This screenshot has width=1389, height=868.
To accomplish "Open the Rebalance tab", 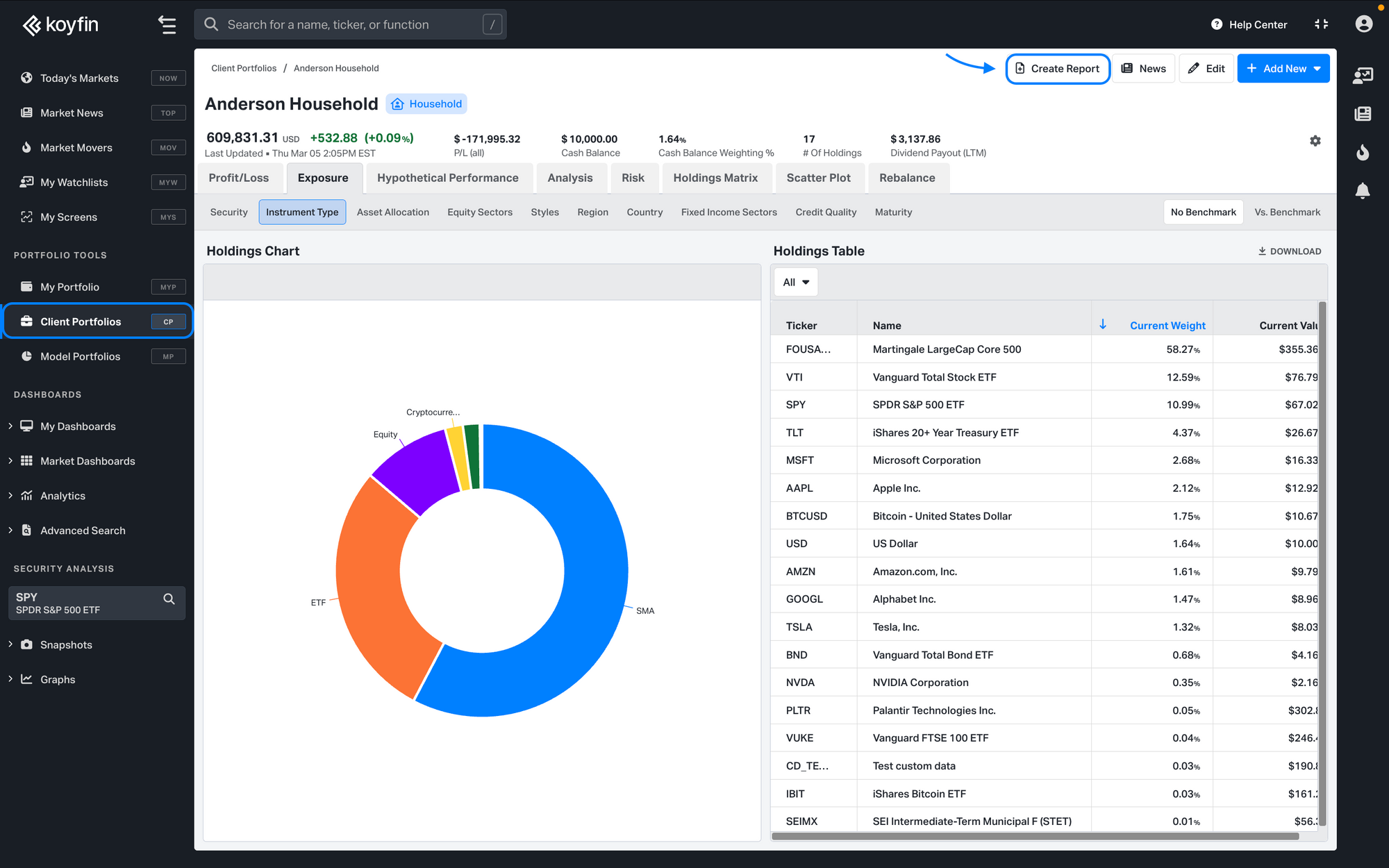I will (x=906, y=178).
